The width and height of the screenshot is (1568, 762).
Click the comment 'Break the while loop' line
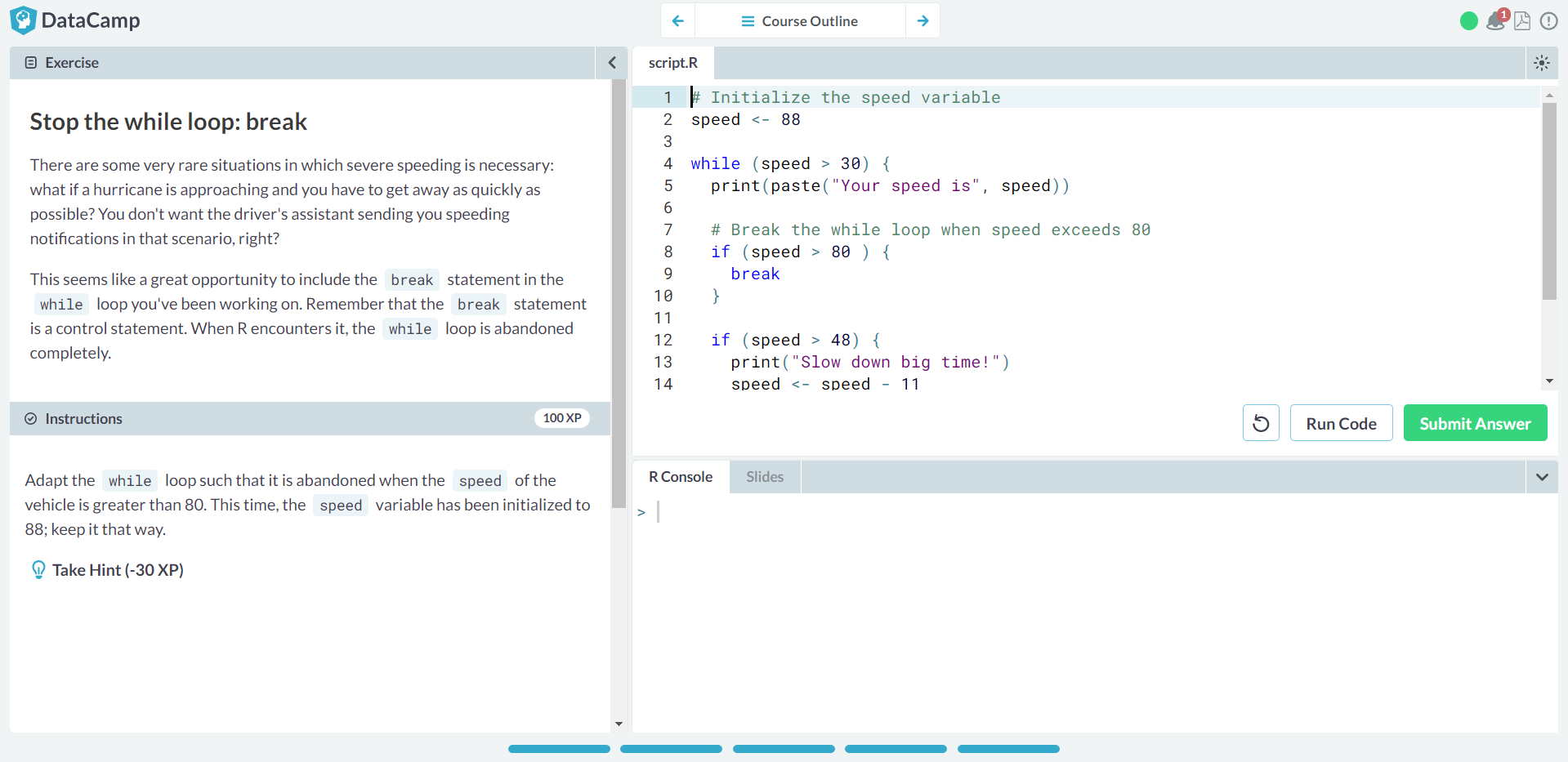click(x=931, y=229)
